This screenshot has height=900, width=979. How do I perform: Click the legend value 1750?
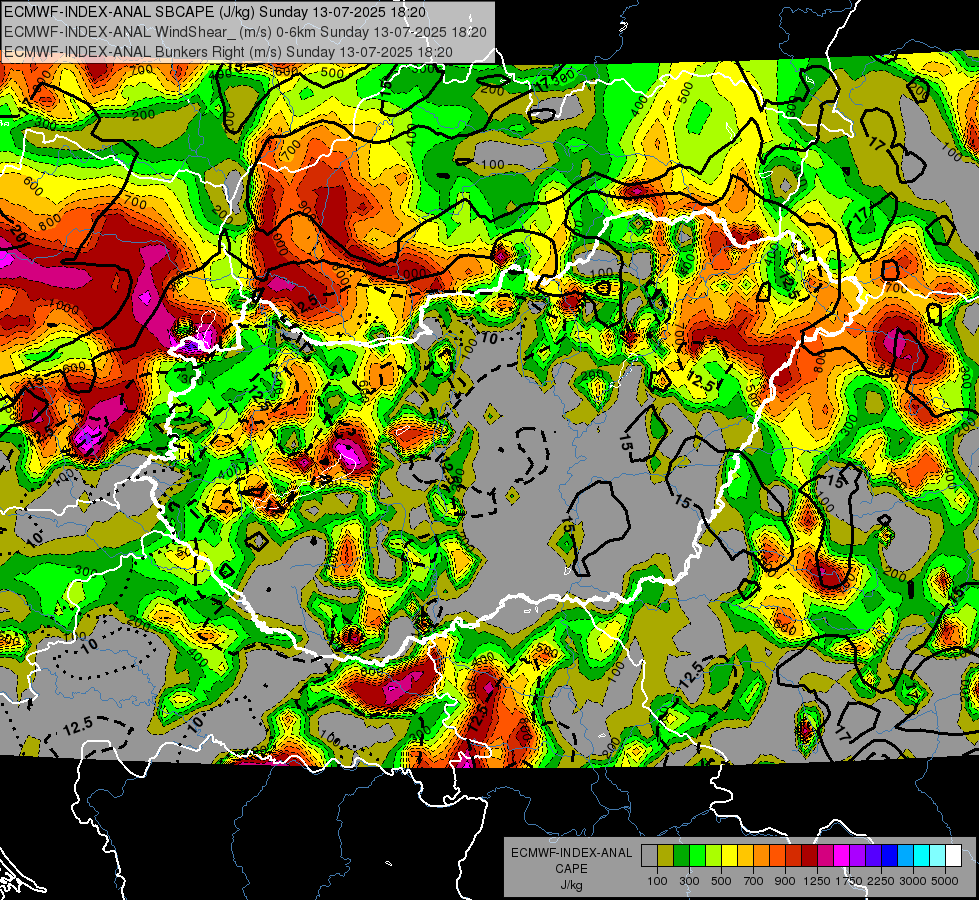(849, 881)
